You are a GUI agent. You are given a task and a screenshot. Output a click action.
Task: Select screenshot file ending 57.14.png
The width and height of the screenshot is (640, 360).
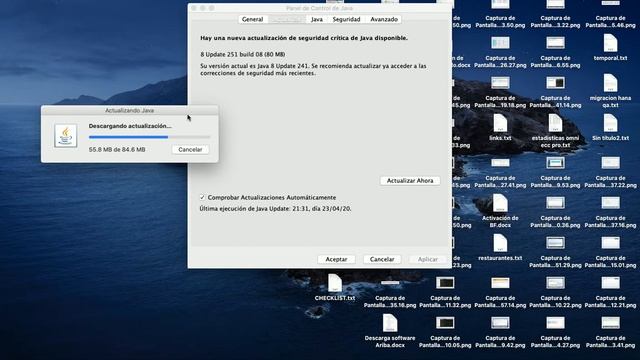pyautogui.click(x=500, y=283)
